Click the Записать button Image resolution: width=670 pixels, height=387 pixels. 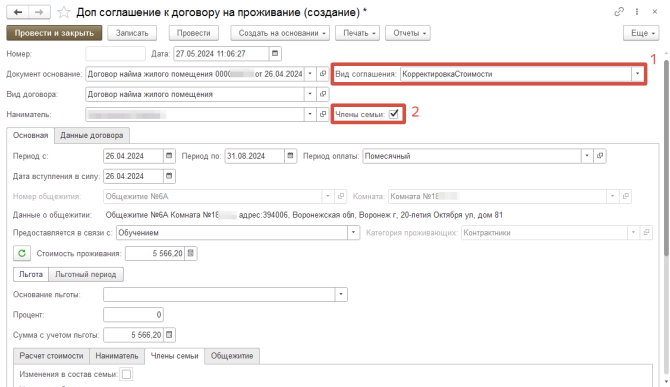[132, 33]
